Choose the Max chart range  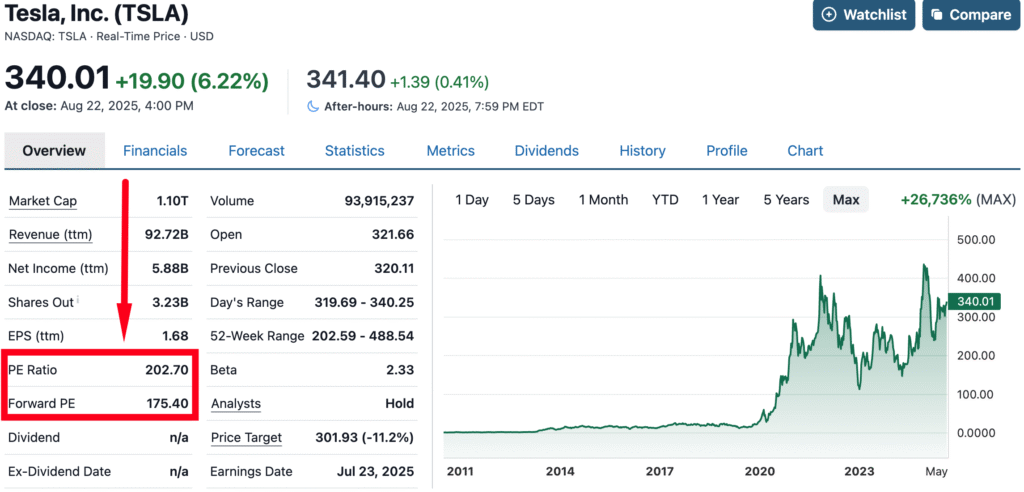pos(846,200)
